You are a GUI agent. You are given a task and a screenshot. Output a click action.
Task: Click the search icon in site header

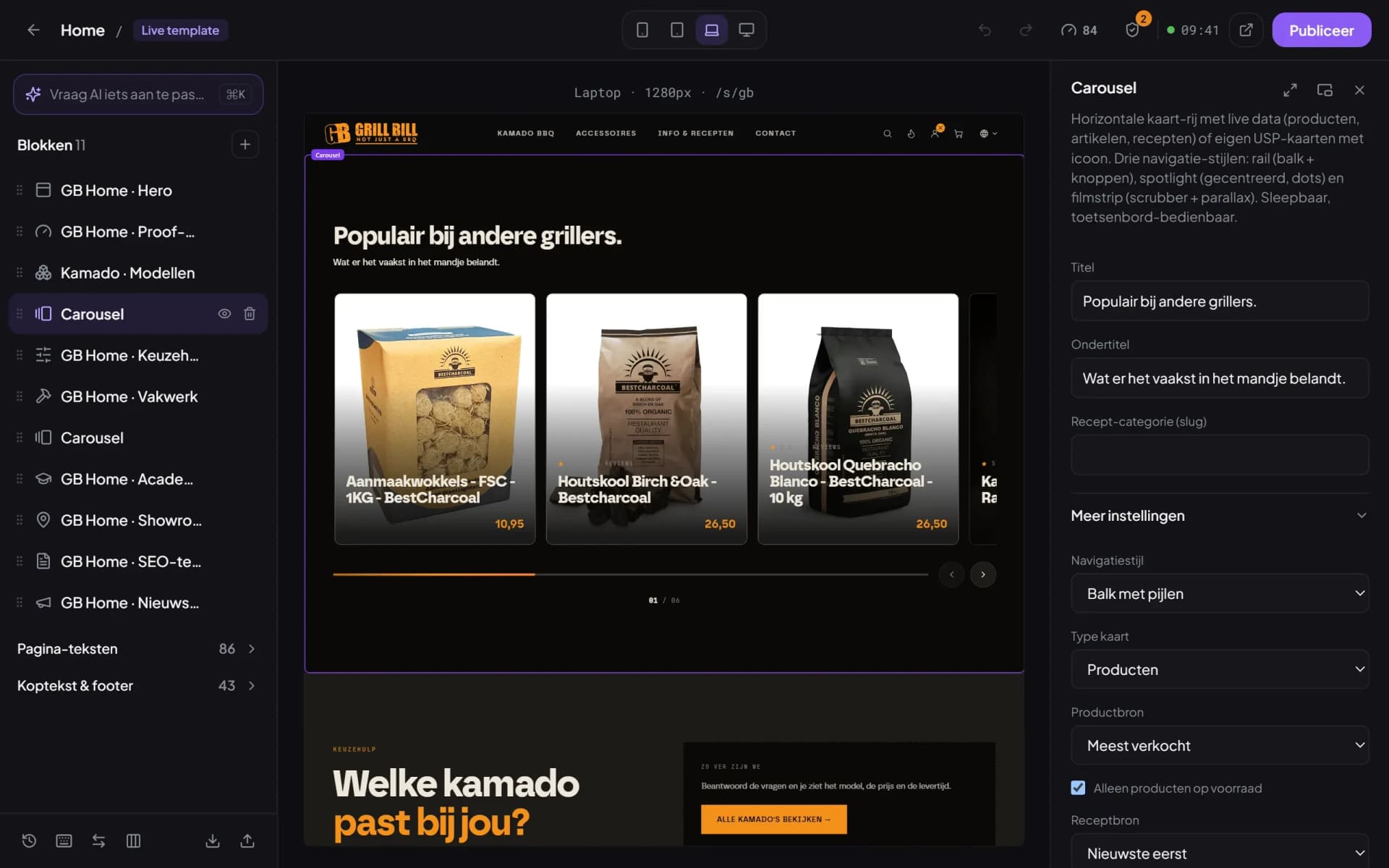coord(887,134)
